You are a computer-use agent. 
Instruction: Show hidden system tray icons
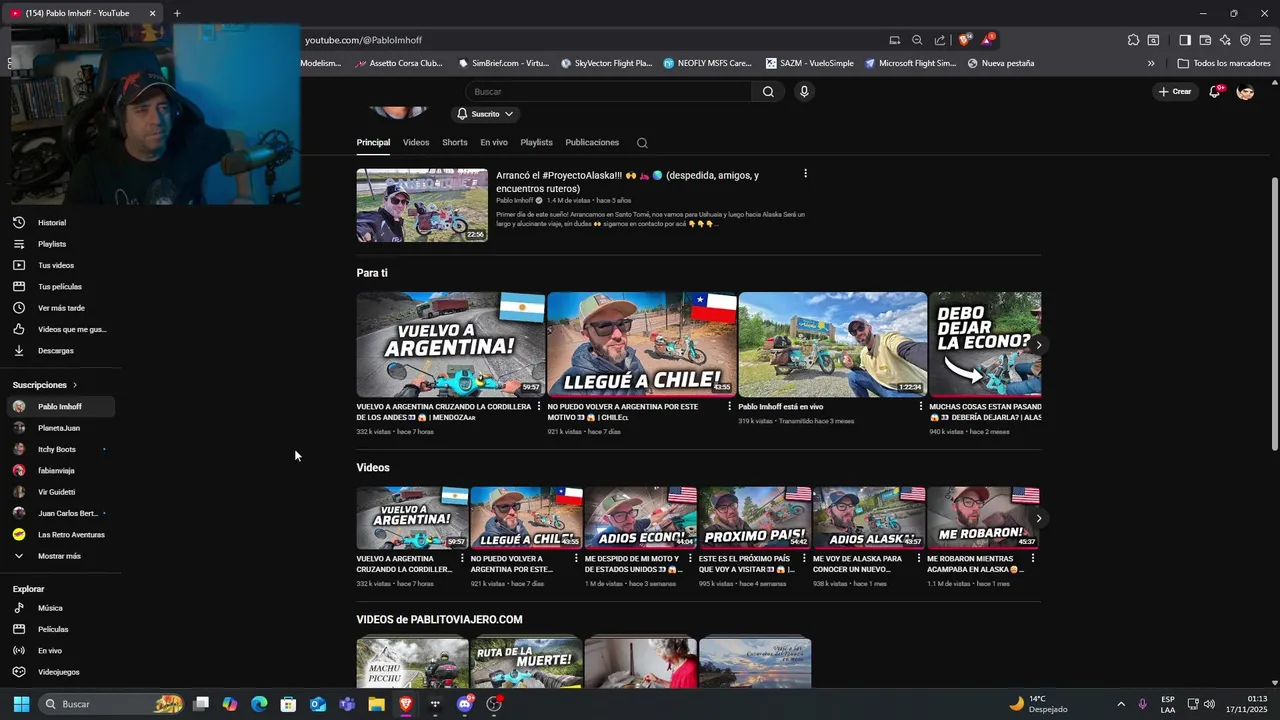click(x=1120, y=704)
